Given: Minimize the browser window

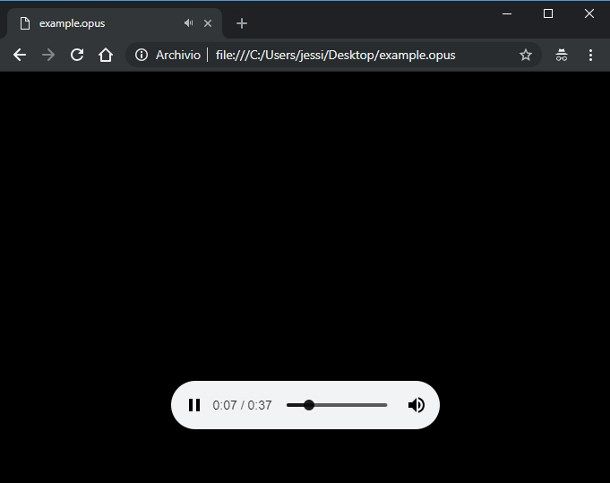Looking at the screenshot, I should pyautogui.click(x=507, y=14).
